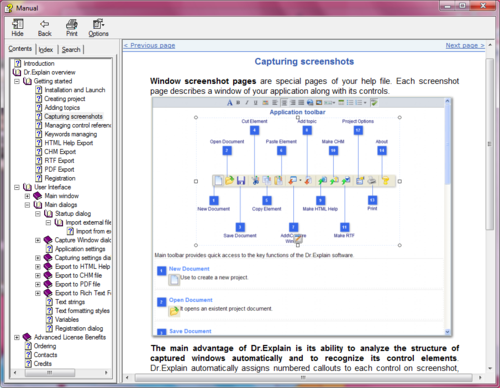500x388 pixels.
Task: Click New Document icon in pictured toolbar
Action: (218, 181)
